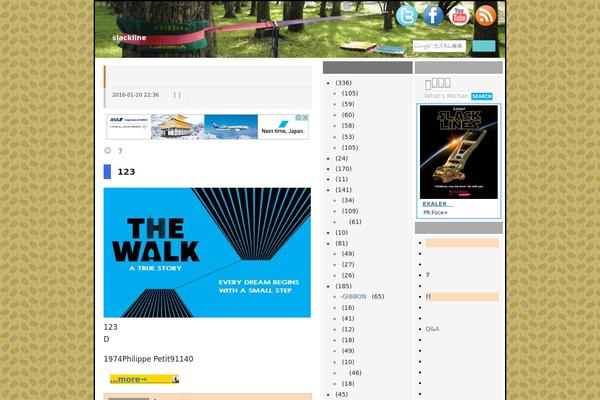Open the YouTube channel icon

point(459,16)
